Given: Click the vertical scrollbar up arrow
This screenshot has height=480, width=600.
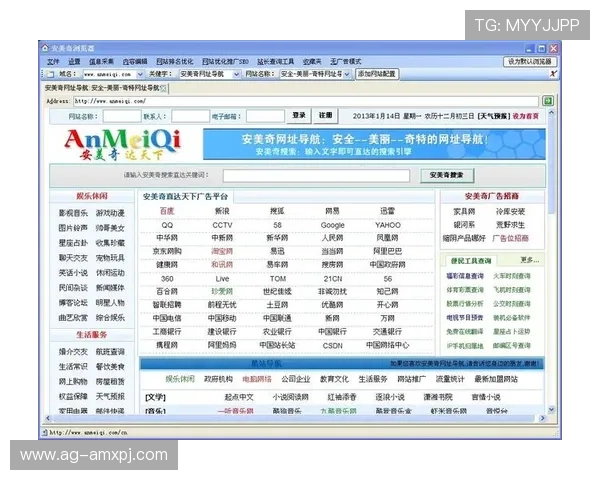Looking at the screenshot, I should 551,113.
